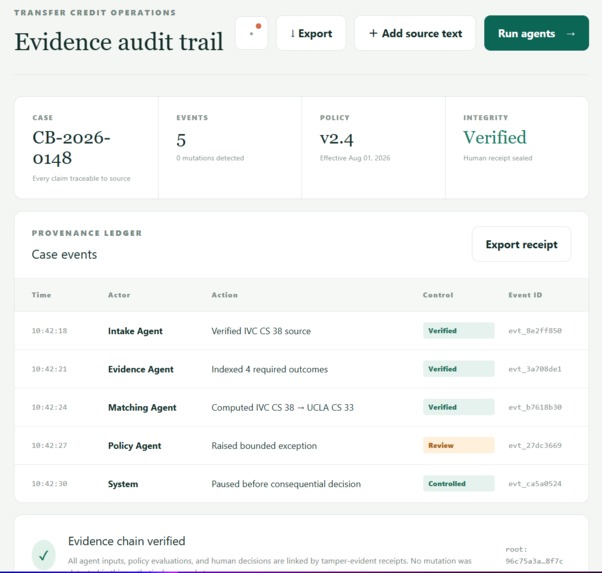Click event ID evt_3a708de1
The height and width of the screenshot is (573, 602).
(x=535, y=369)
